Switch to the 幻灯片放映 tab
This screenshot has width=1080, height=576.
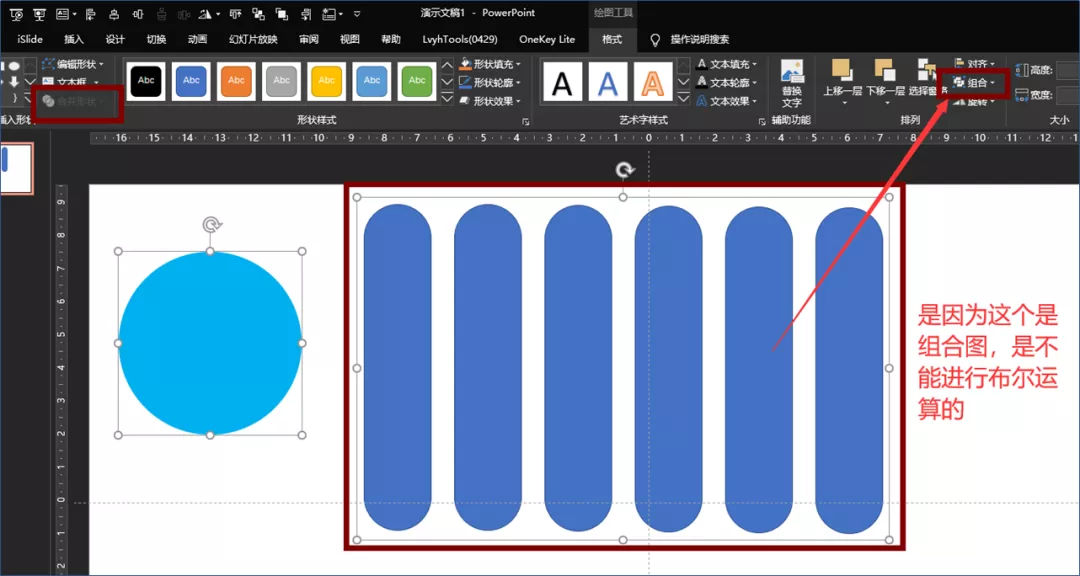252,39
